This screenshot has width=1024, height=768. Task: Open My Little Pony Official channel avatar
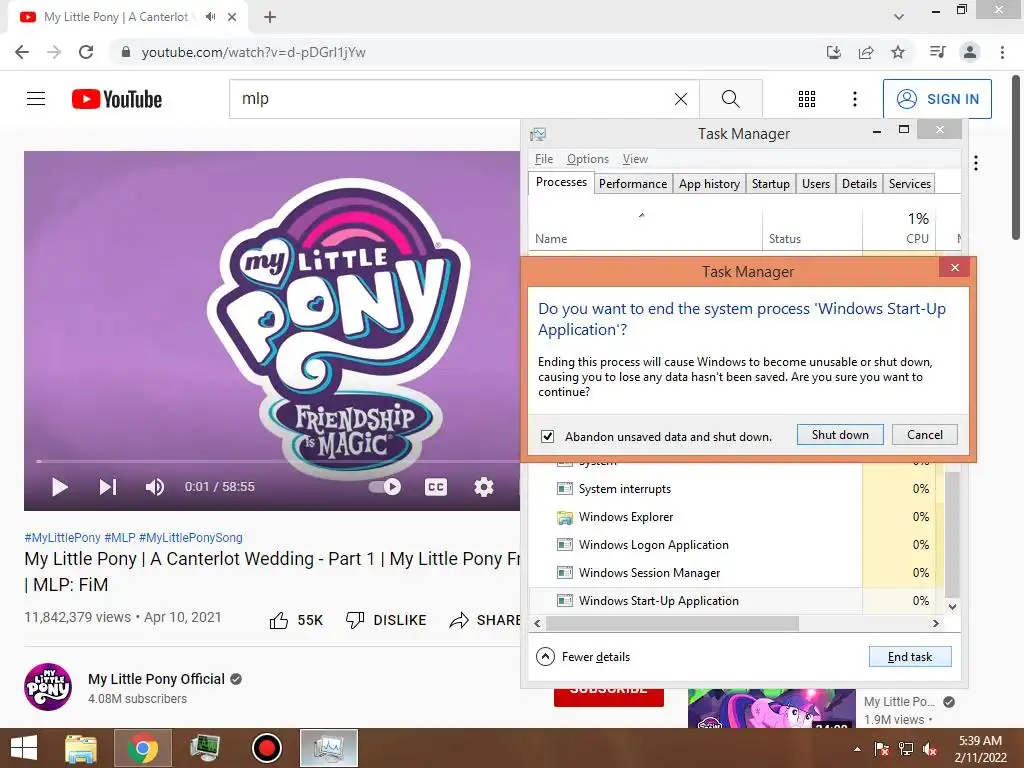[x=48, y=687]
